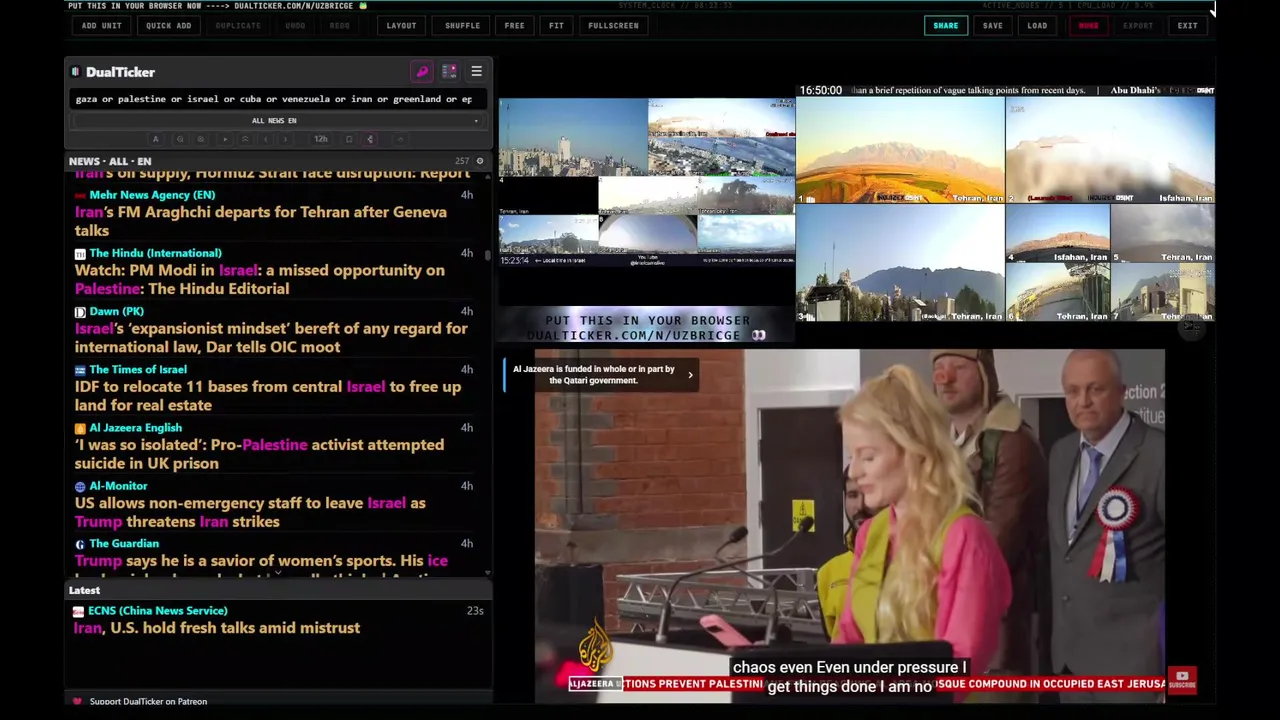Click the red NUKE button

click(1088, 26)
